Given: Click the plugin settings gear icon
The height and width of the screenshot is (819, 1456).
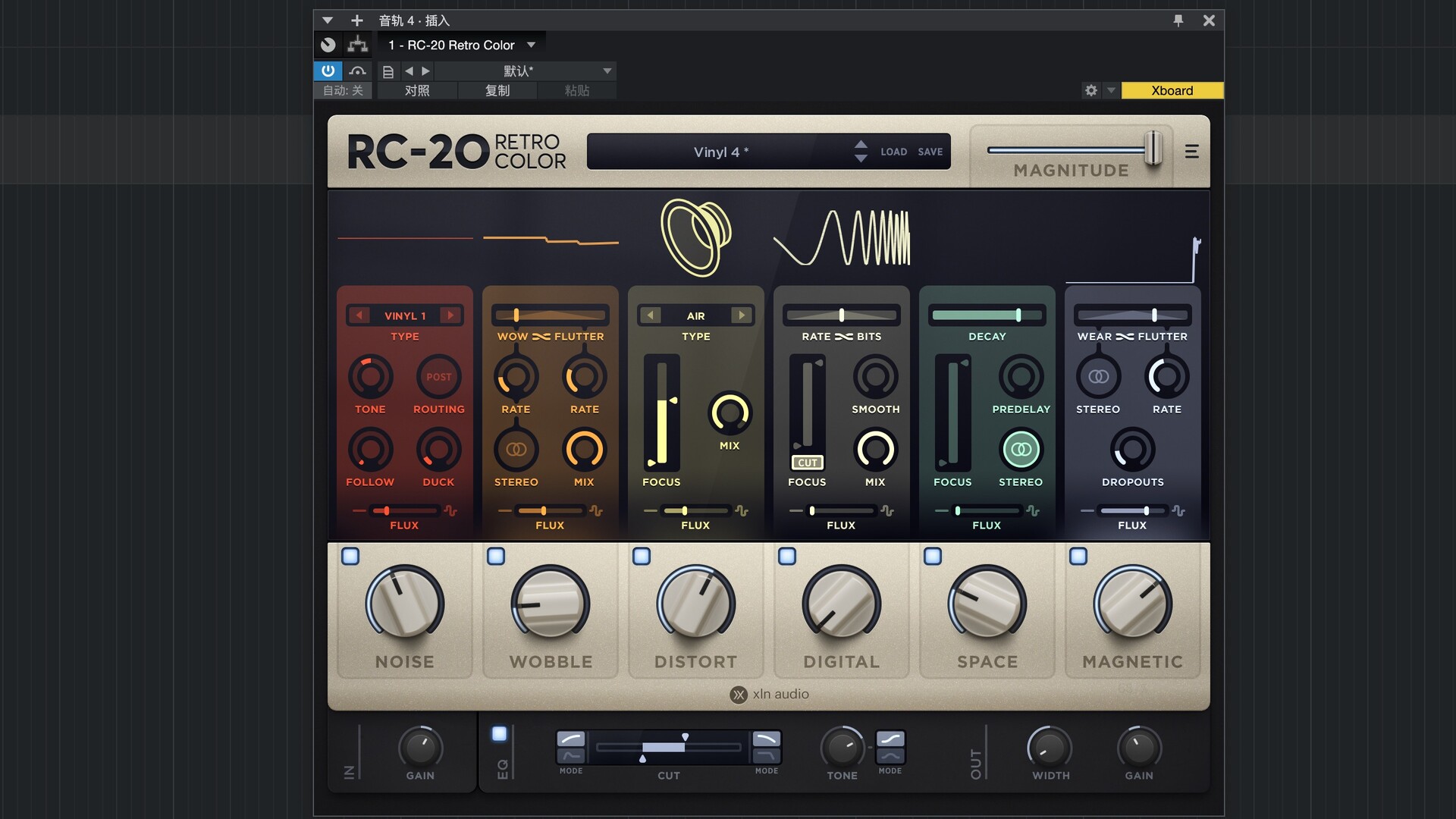Looking at the screenshot, I should [1090, 90].
